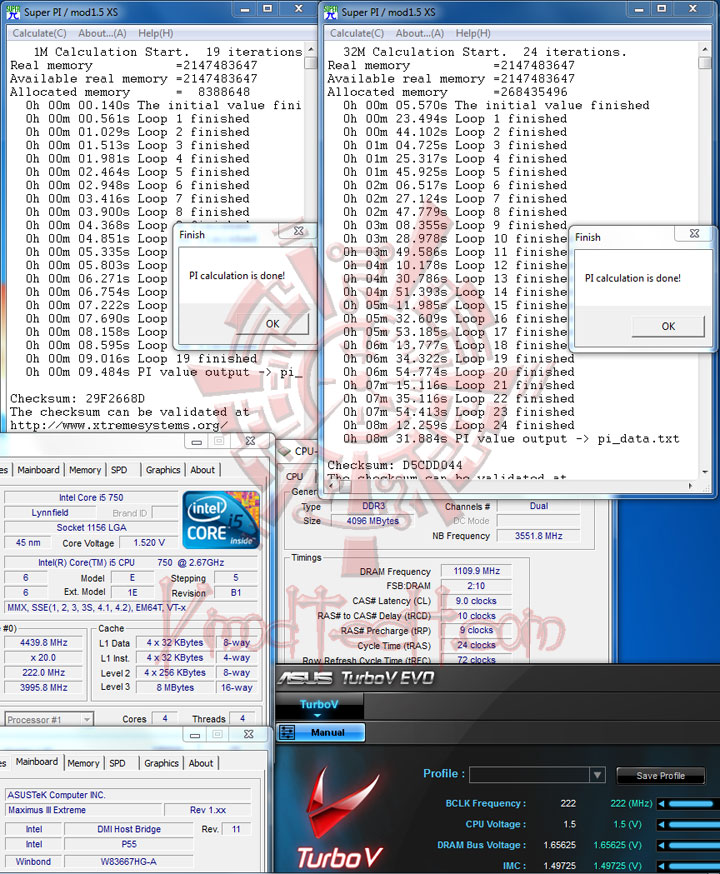The height and width of the screenshot is (874, 720).
Task: Open the Profile dropdown in TurboV EVO
Action: pyautogui.click(x=597, y=775)
